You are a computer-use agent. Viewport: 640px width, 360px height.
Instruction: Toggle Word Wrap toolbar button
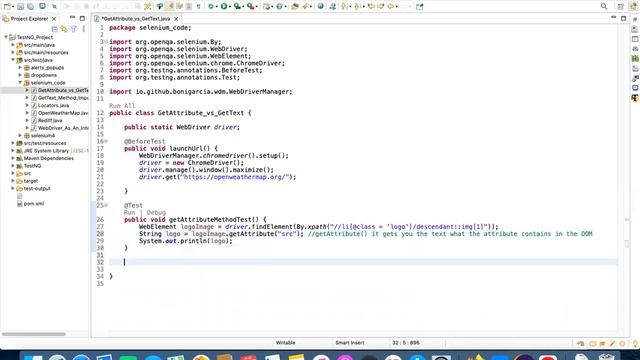tap(179, 7)
